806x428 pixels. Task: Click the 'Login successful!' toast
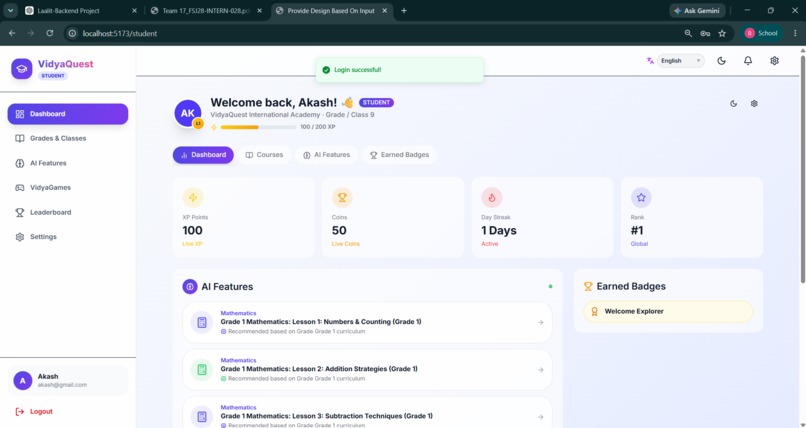pyautogui.click(x=399, y=70)
